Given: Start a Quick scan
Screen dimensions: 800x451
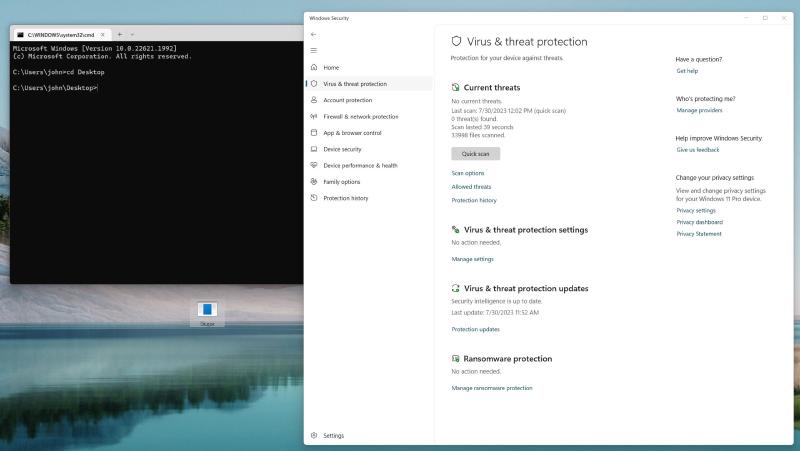Looking at the screenshot, I should click(x=476, y=154).
